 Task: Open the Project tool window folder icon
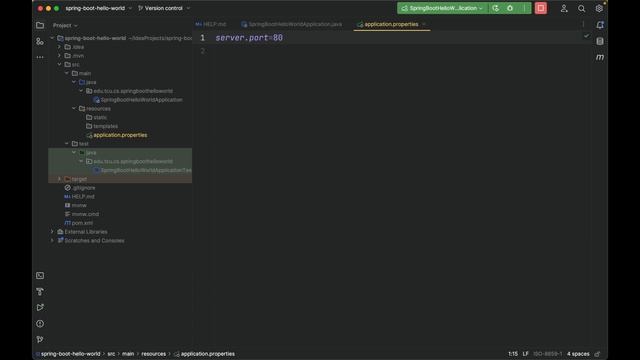click(40, 25)
